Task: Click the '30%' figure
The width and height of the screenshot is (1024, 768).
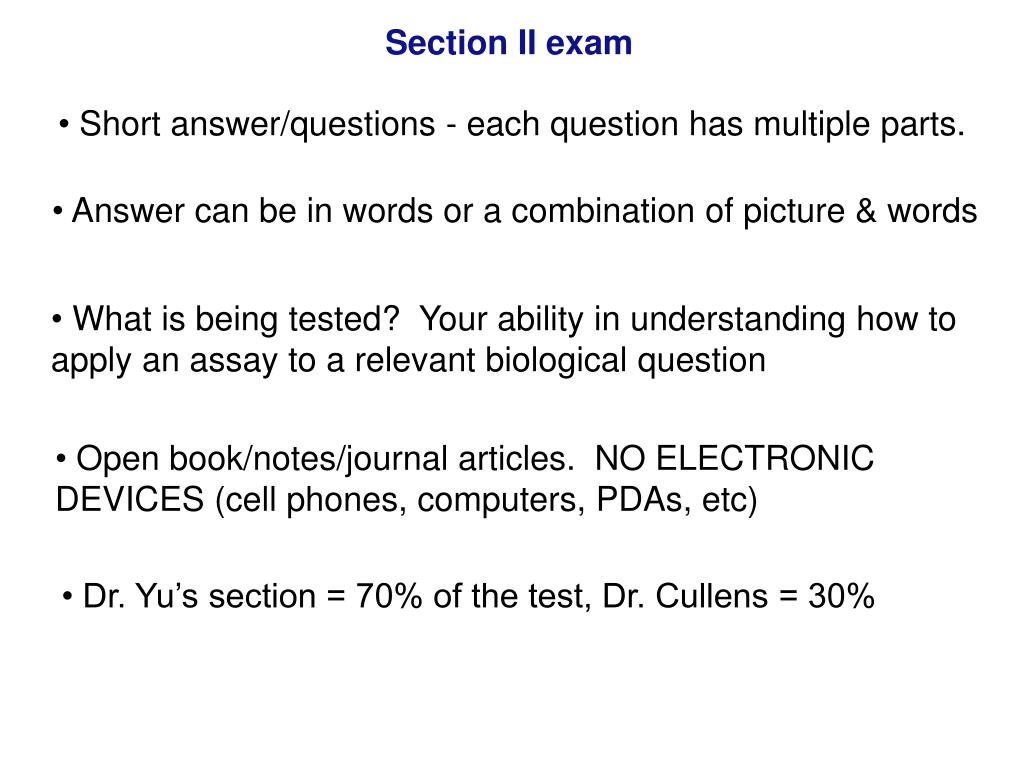Action: (x=841, y=596)
